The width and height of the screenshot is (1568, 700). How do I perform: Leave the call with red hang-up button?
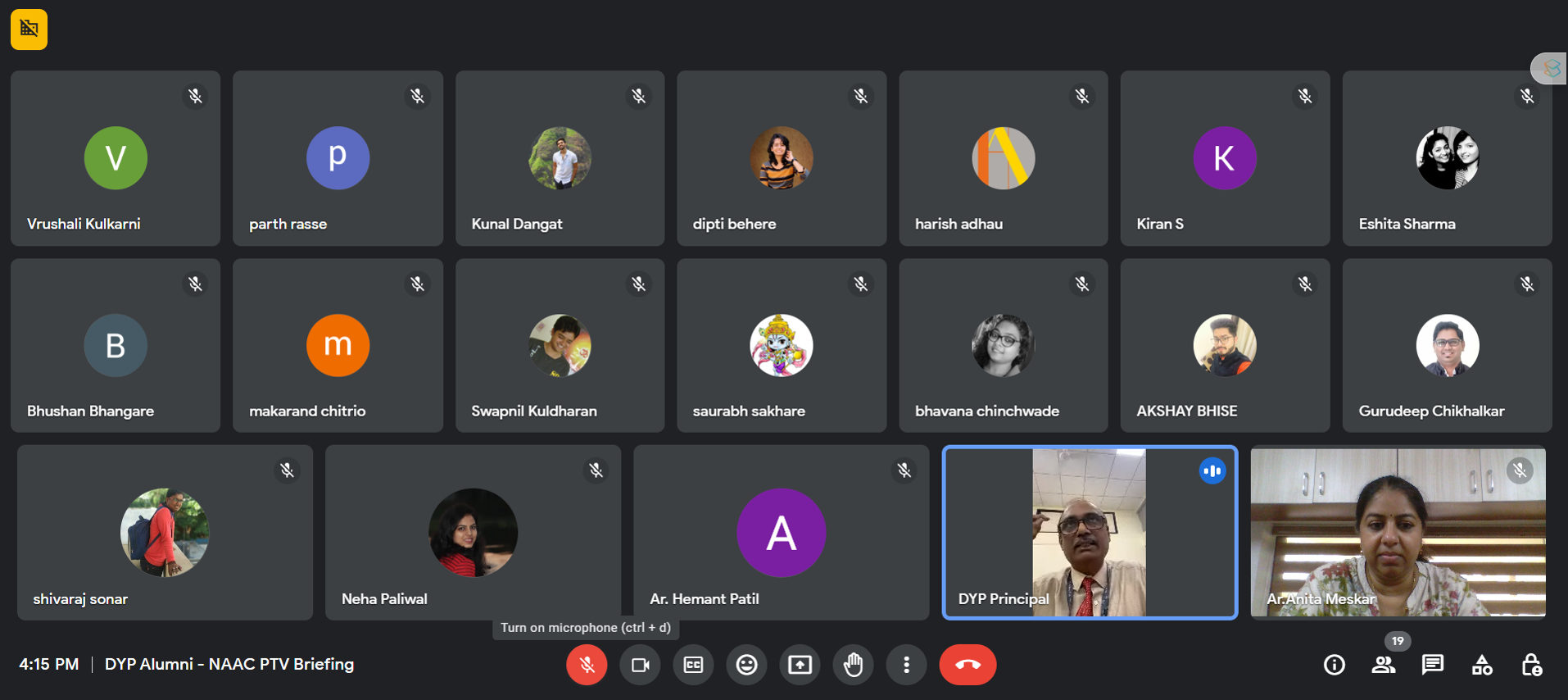[x=968, y=665]
